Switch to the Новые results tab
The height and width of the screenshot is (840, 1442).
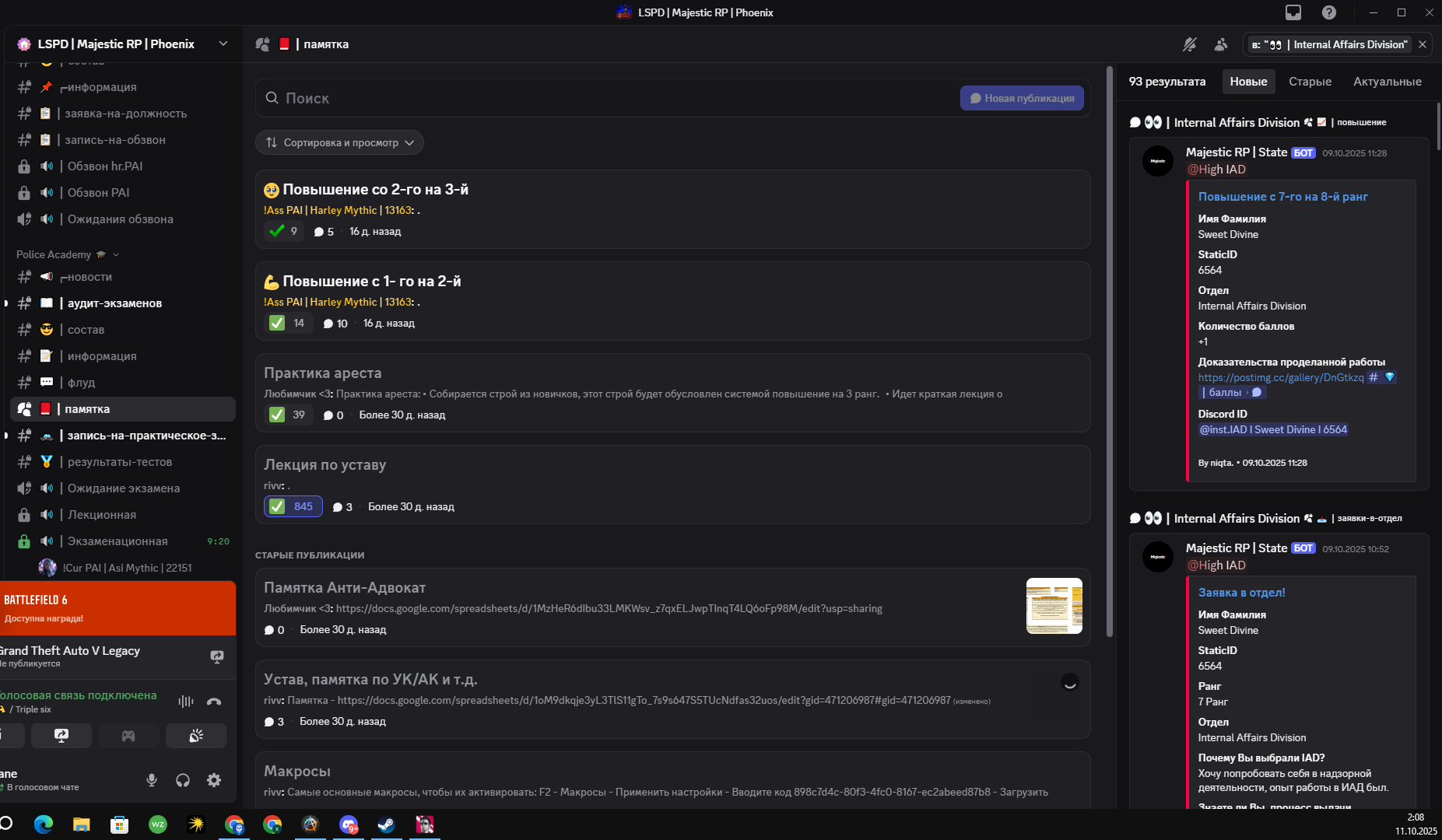pos(1248,82)
